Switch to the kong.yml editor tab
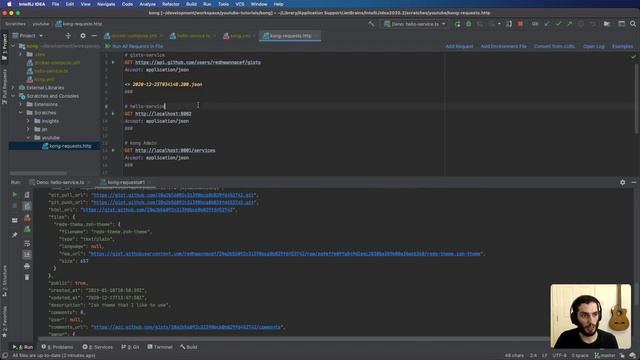 (239, 36)
